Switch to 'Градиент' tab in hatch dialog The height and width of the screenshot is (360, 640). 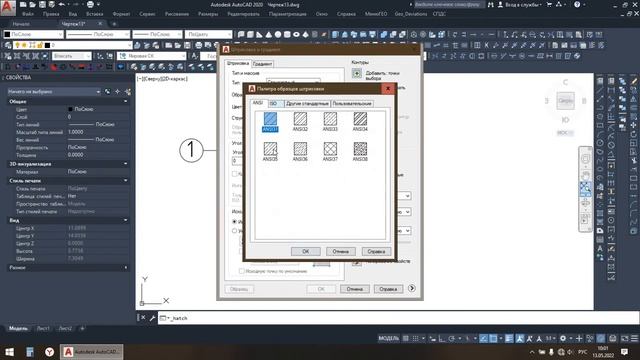tap(262, 64)
